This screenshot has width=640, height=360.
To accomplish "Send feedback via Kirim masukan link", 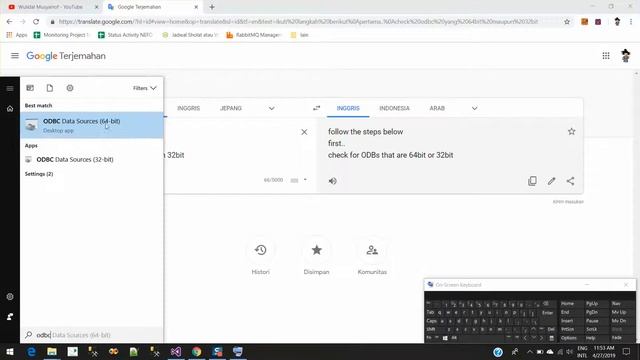I will coord(568,202).
